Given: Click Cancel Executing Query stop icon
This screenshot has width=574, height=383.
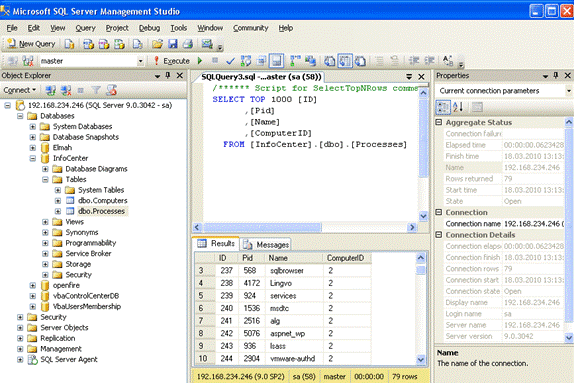Looking at the screenshot, I should tap(215, 61).
